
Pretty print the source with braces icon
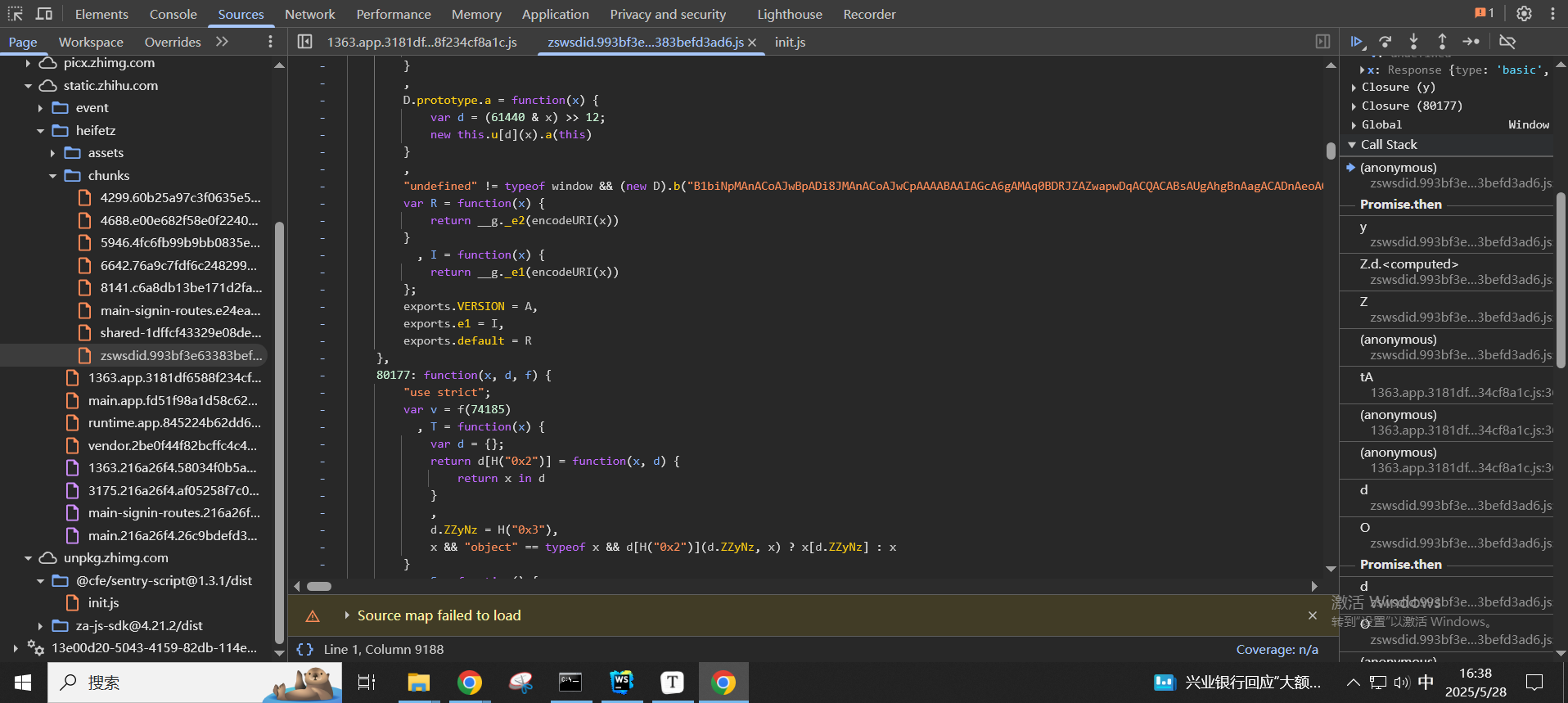pyautogui.click(x=305, y=649)
